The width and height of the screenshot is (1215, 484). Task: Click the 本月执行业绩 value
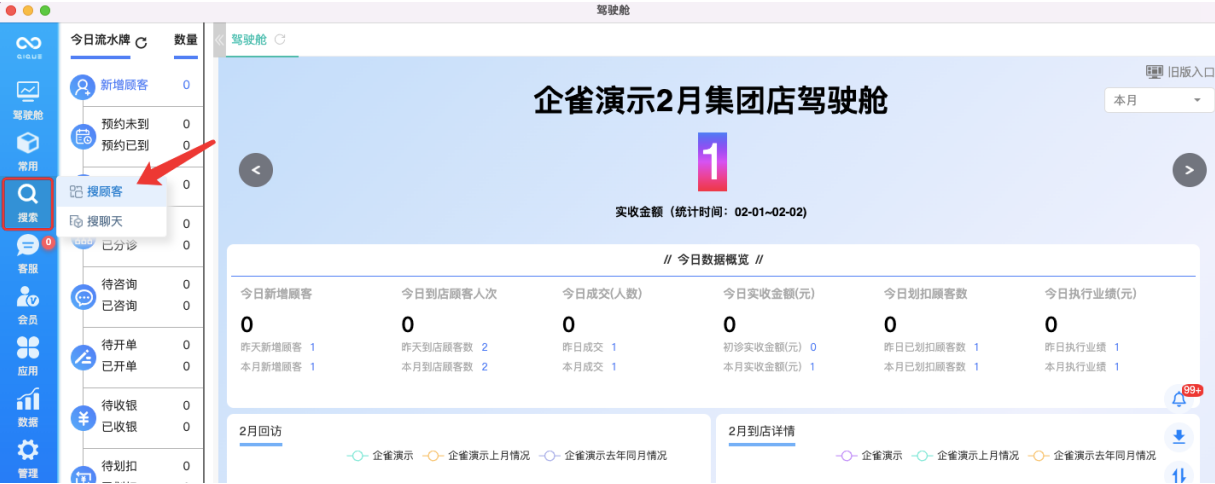click(x=1117, y=367)
